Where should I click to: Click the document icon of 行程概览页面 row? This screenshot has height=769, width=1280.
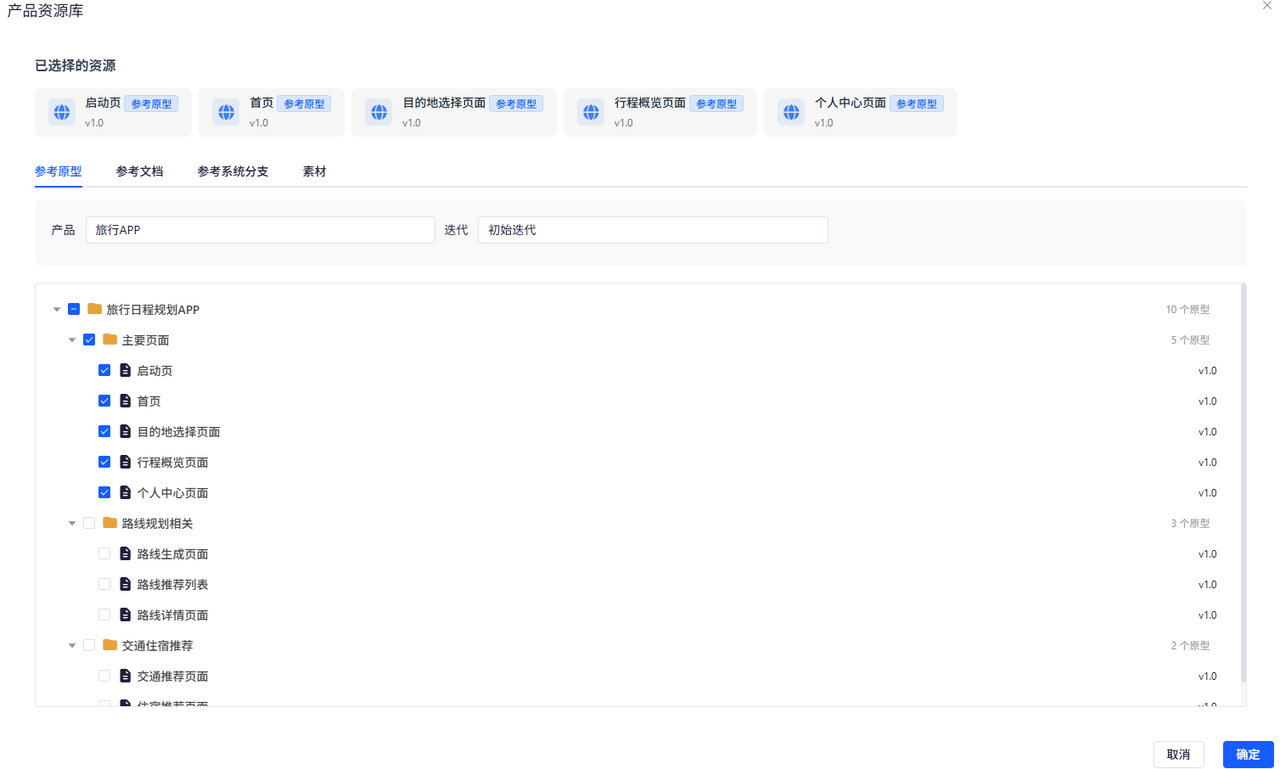click(x=125, y=462)
